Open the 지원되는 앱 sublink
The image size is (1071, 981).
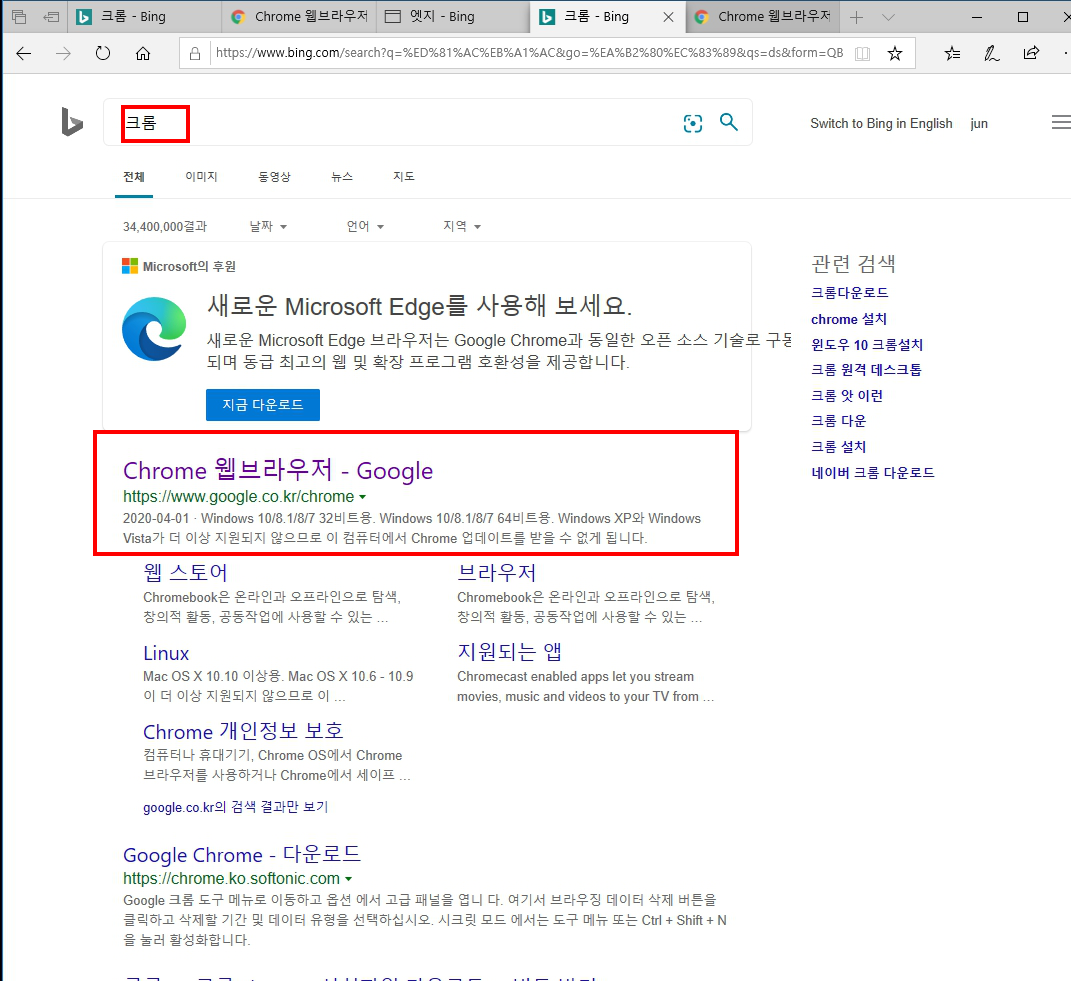[x=510, y=652]
